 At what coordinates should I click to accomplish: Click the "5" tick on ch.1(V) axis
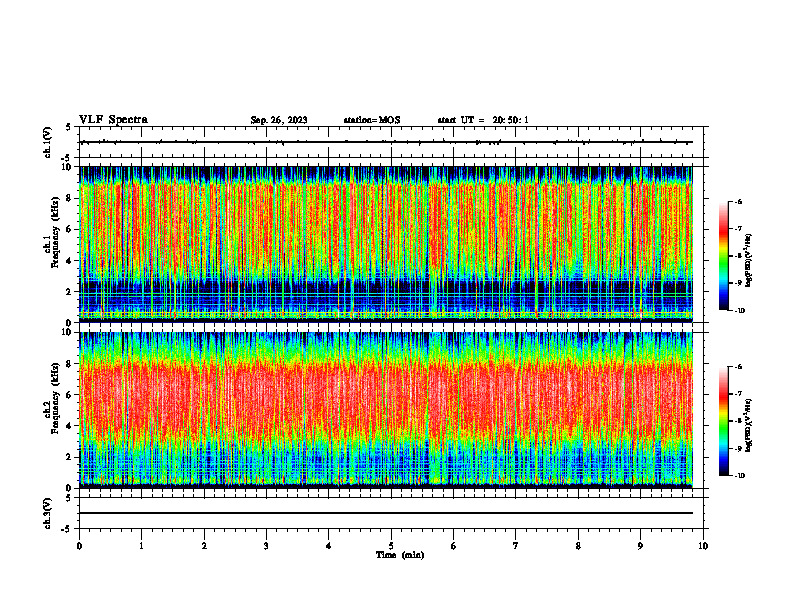70,127
